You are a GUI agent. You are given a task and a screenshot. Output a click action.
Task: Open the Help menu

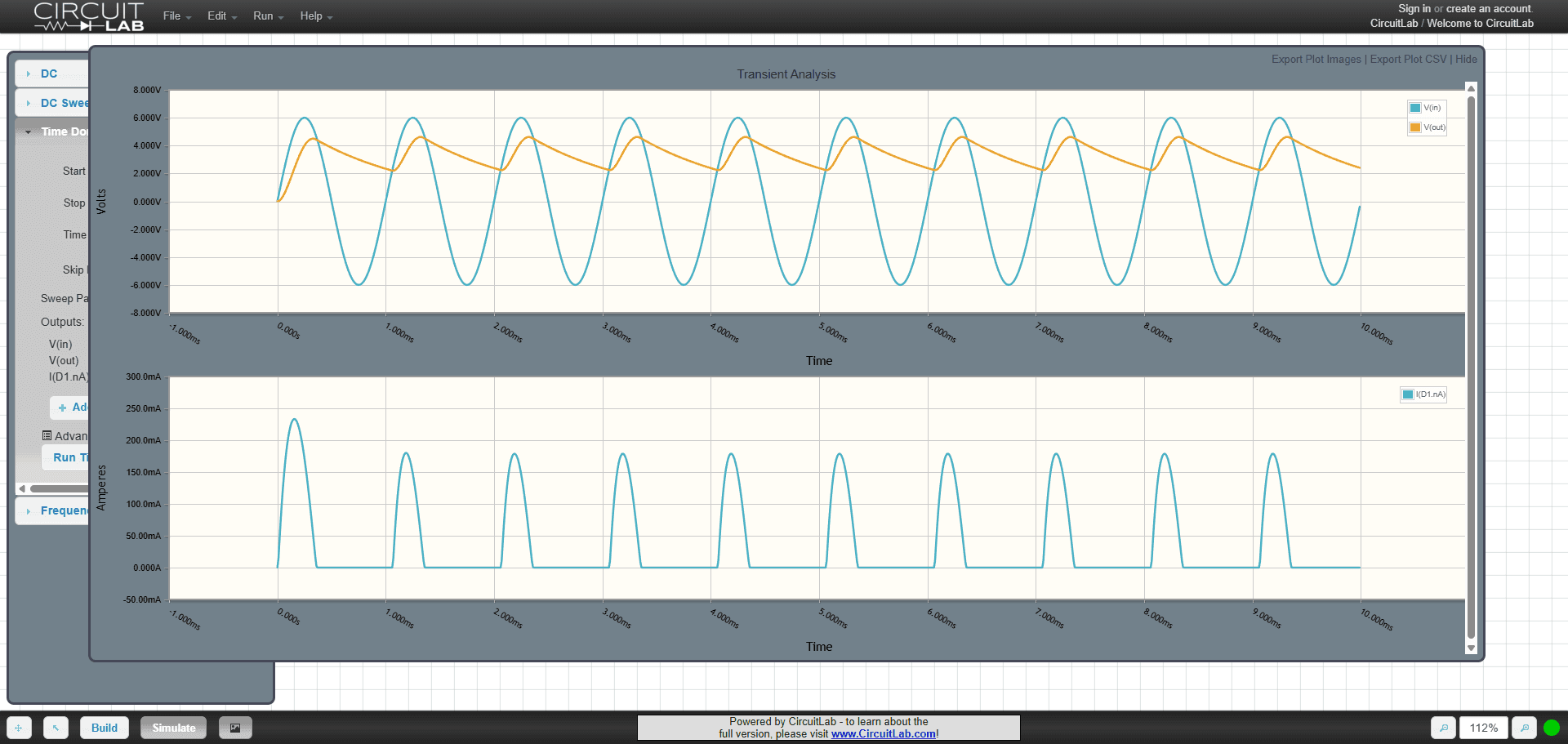click(x=316, y=16)
